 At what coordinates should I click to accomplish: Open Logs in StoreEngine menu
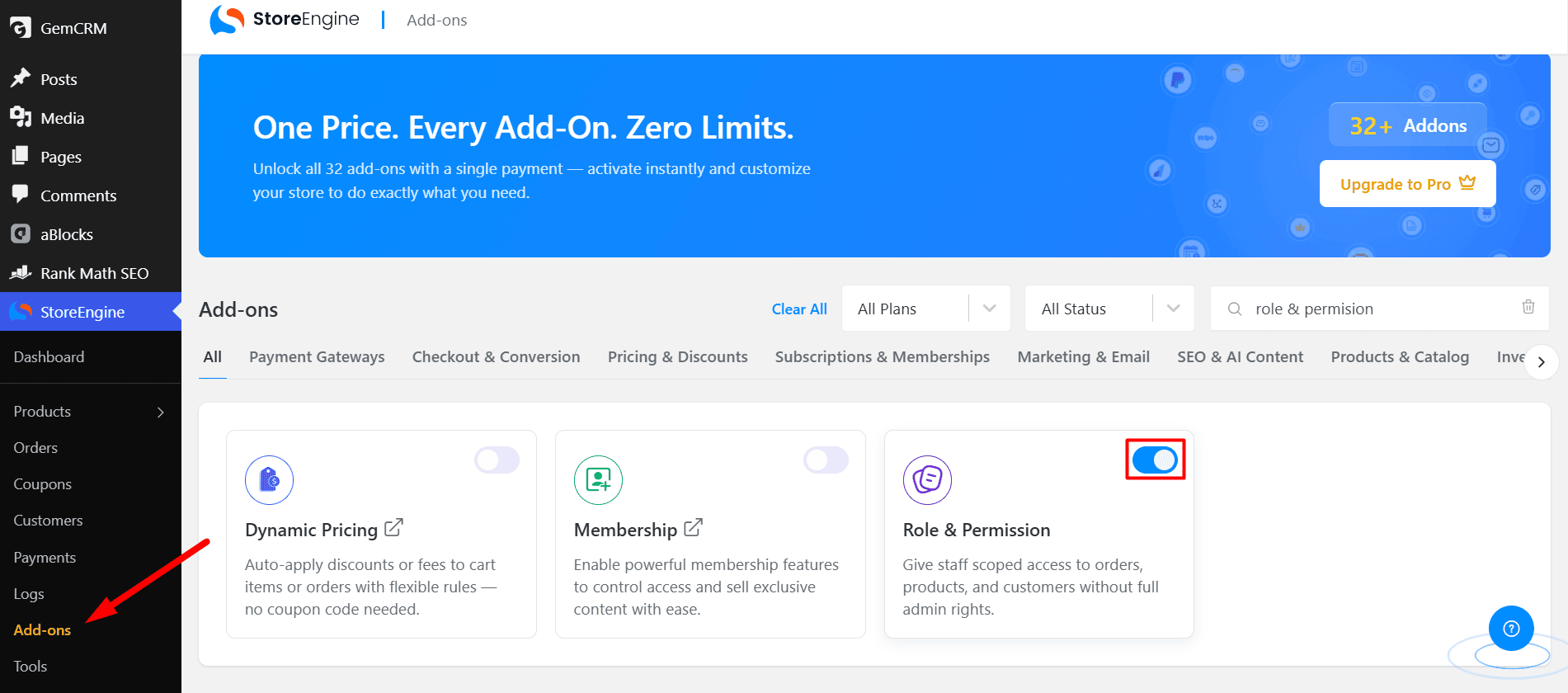[29, 593]
